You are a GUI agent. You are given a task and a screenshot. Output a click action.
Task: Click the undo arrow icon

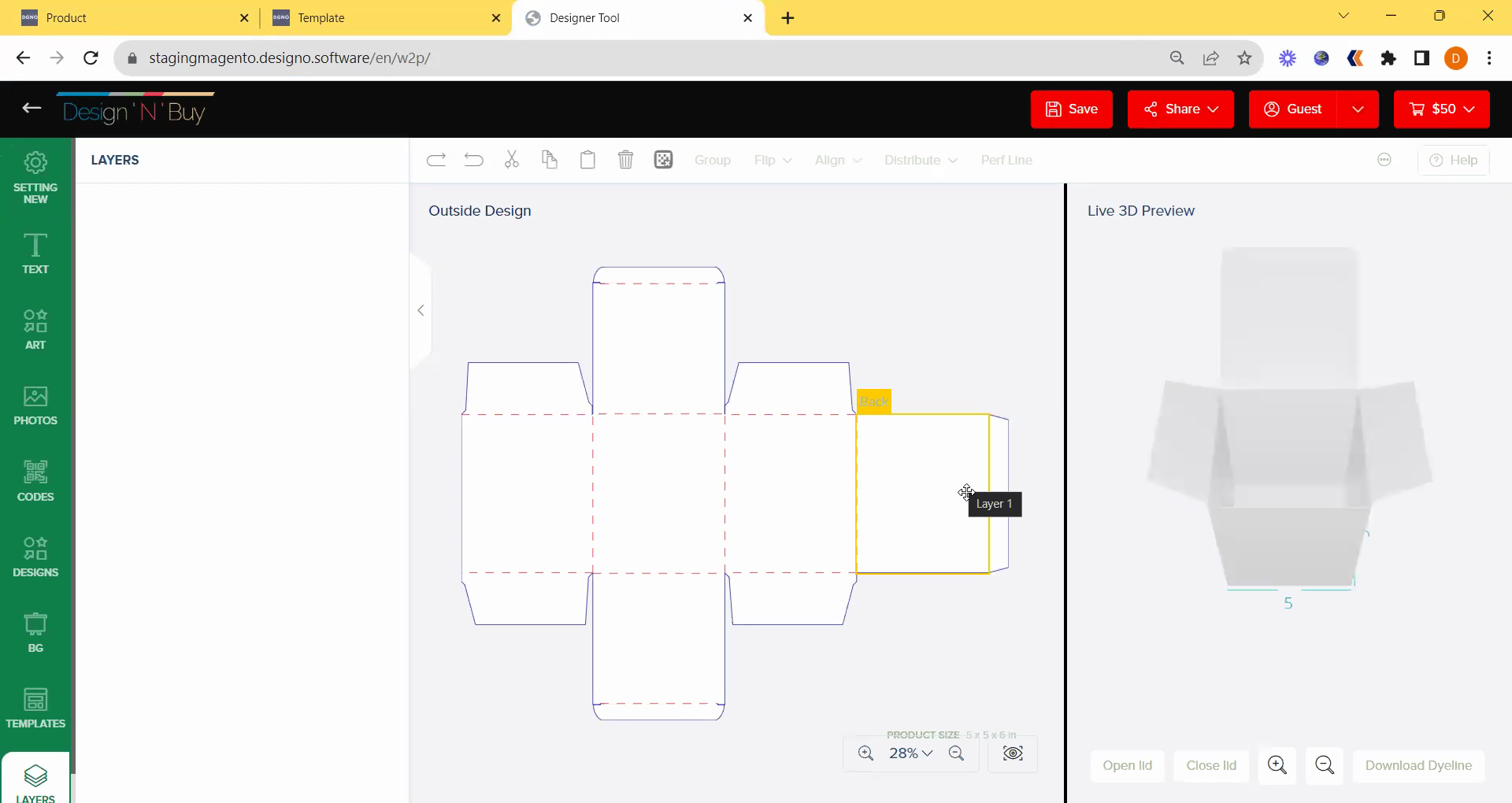click(x=474, y=160)
